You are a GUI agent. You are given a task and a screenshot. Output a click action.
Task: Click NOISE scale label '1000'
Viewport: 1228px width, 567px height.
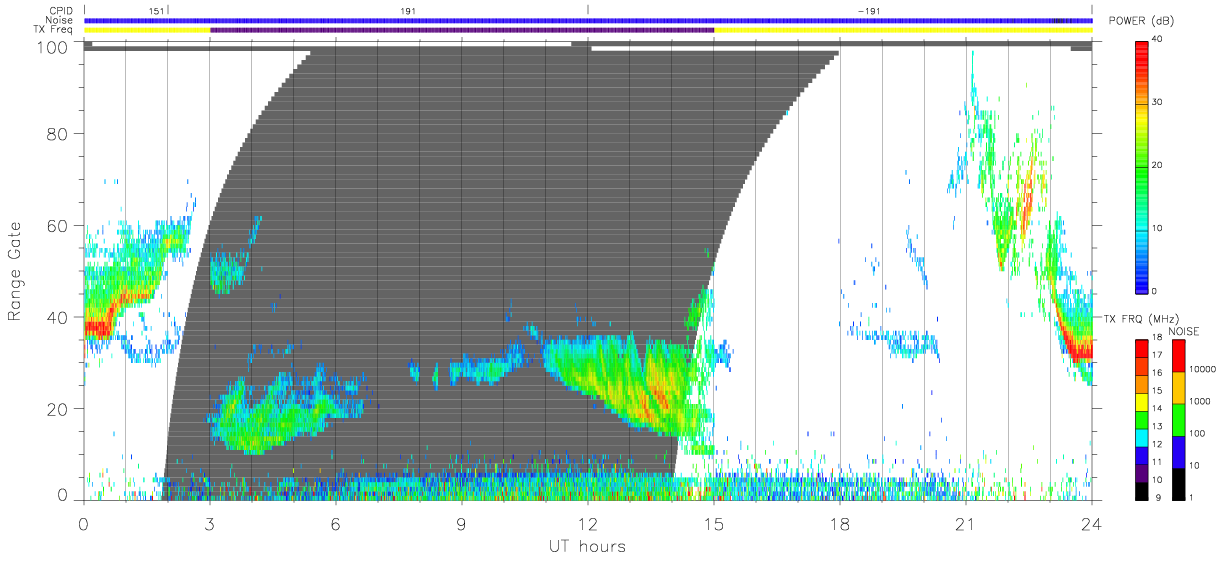[1198, 401]
